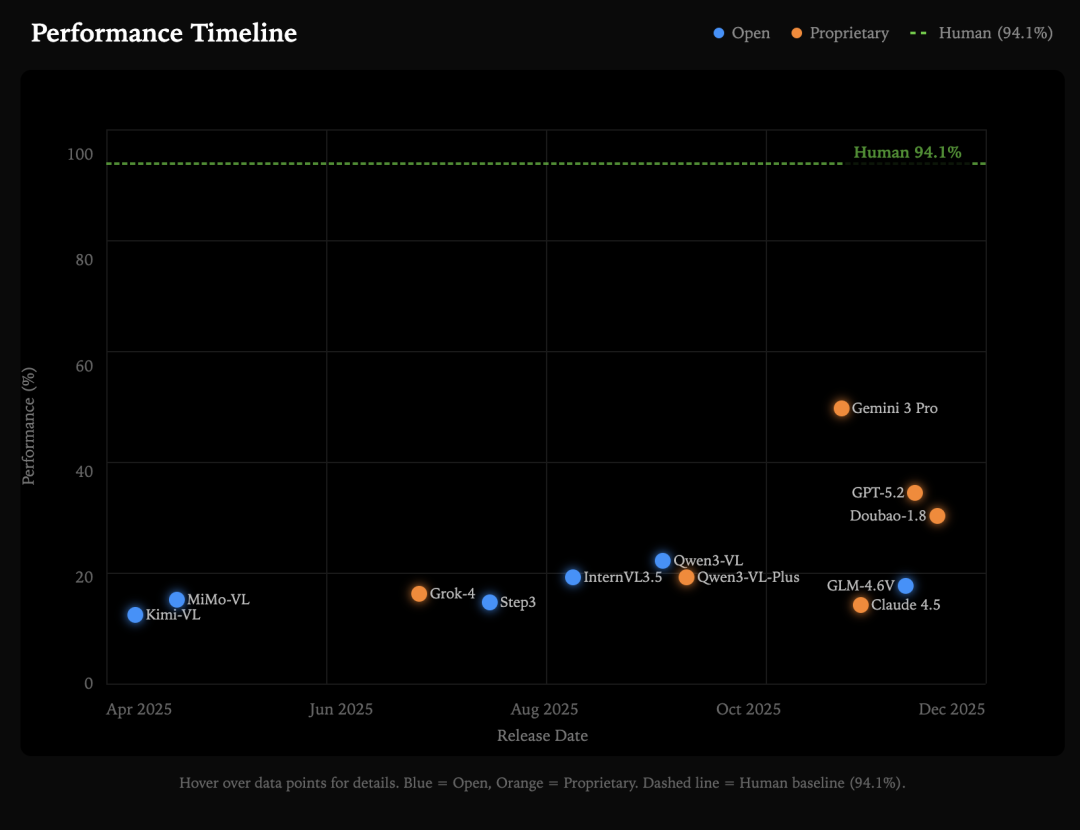Click the Kimi-VL text label
The width and height of the screenshot is (1080, 830).
click(x=173, y=614)
